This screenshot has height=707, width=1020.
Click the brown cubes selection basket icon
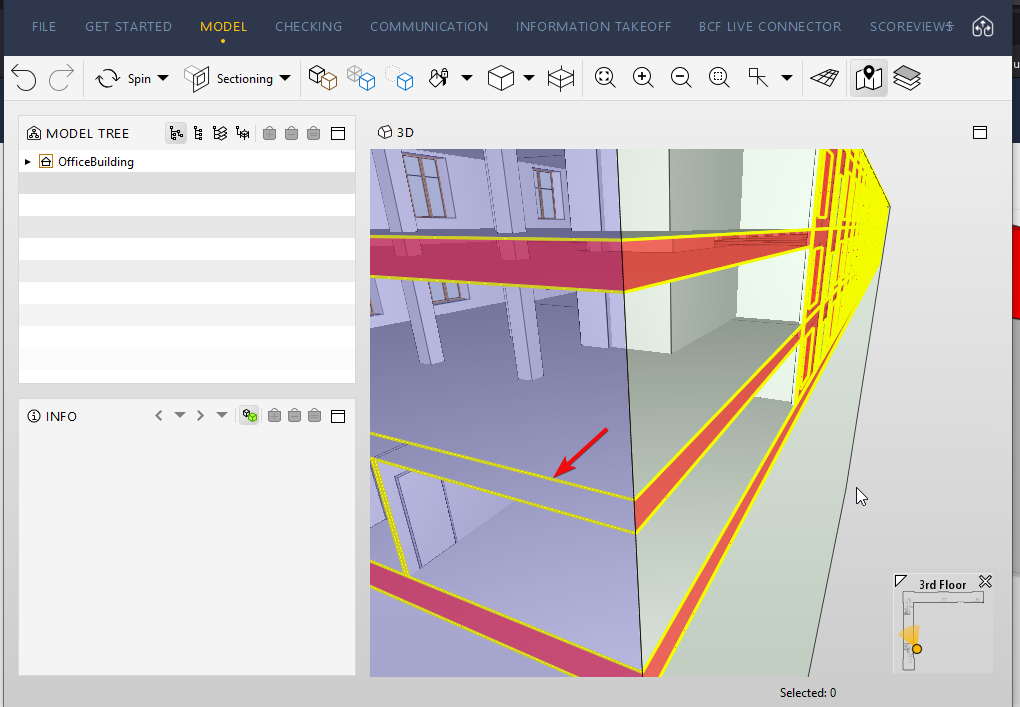tap(323, 78)
